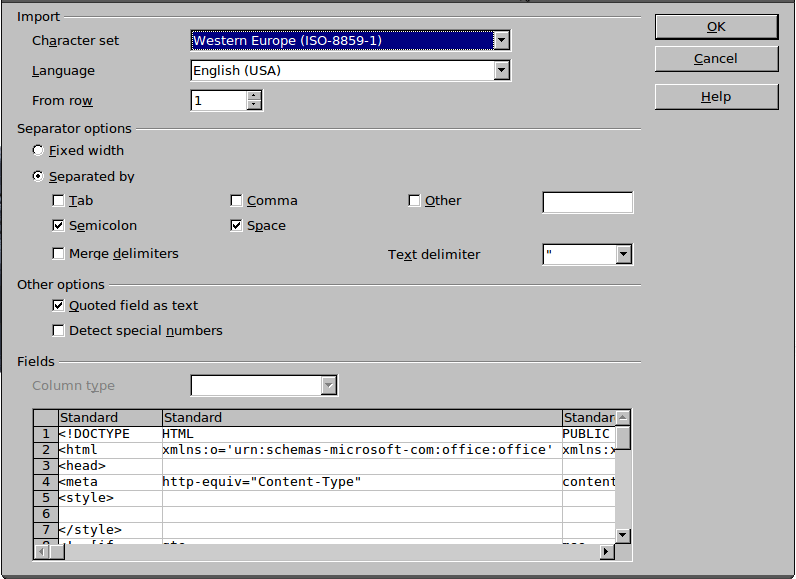Enable the Comma separator checkbox

(x=236, y=201)
